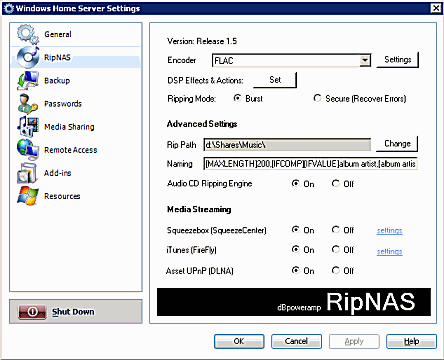The height and width of the screenshot is (360, 444).
Task: Click in the Rip Path field
Action: point(287,145)
